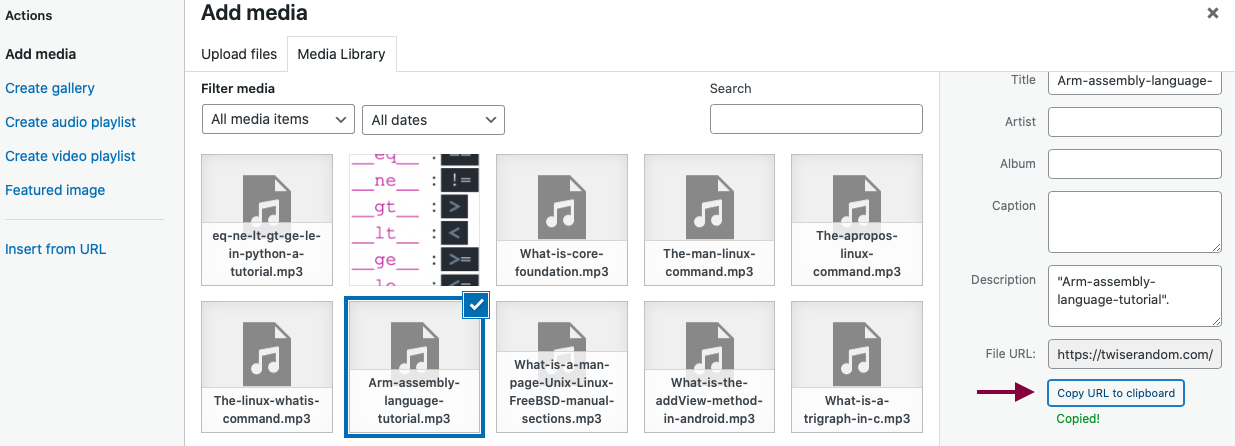Click the Arm-assembly-language-tutorial.mp3 selected item

pos(414,367)
